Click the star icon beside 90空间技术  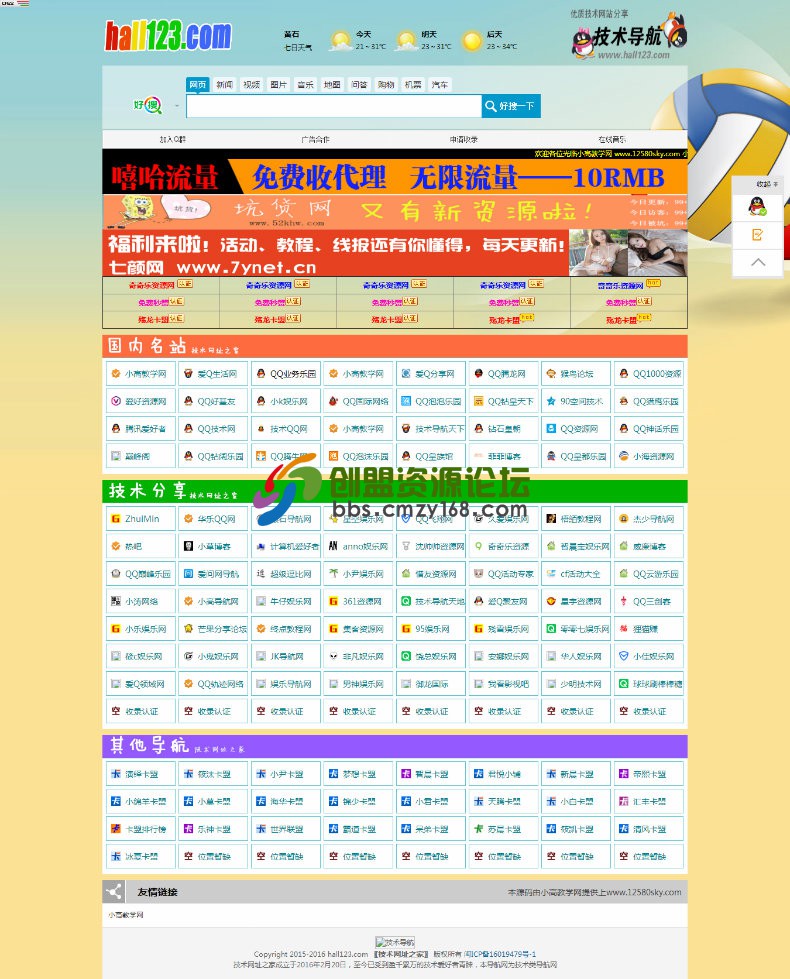(x=551, y=401)
